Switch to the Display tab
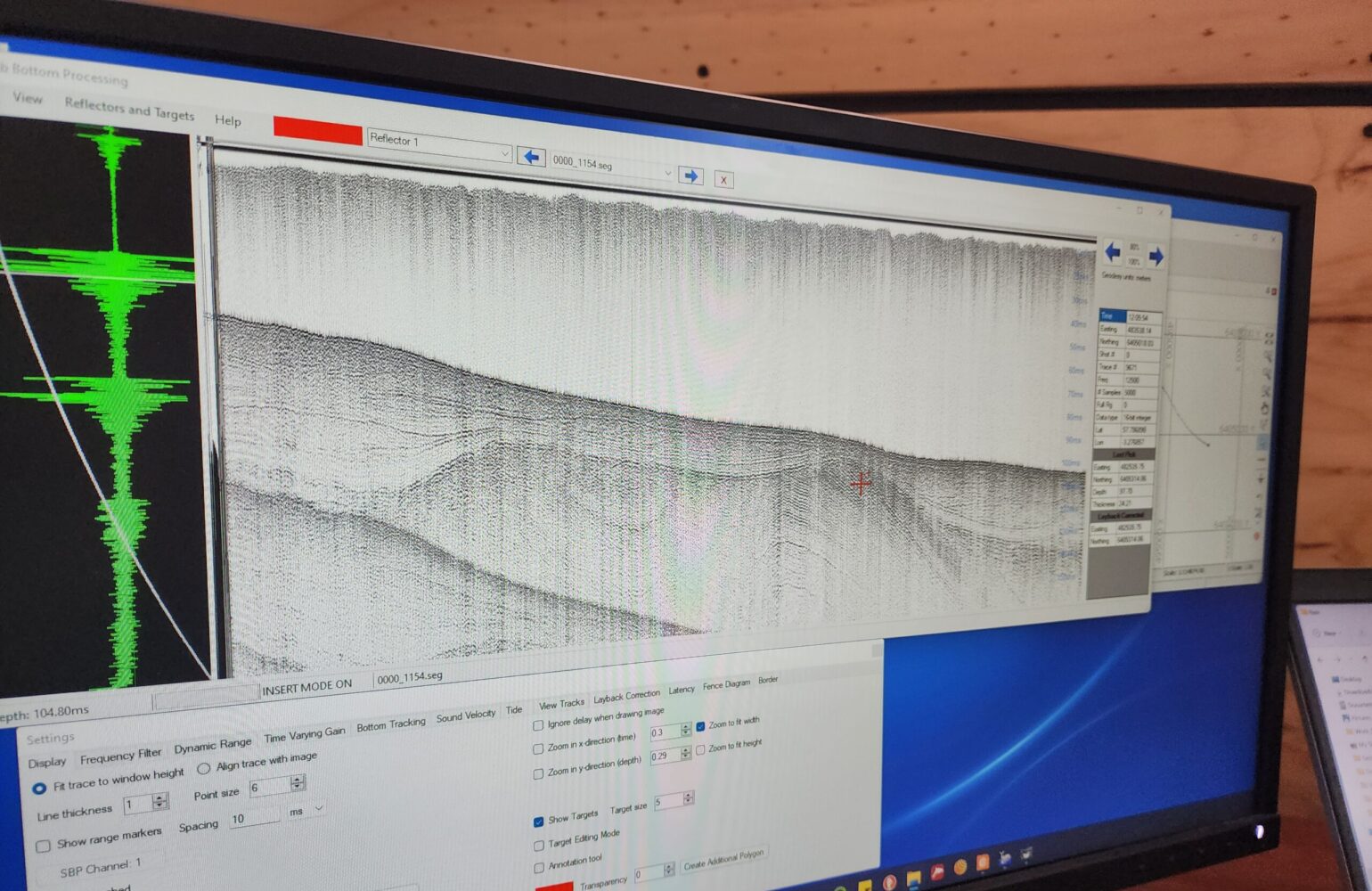Screen dimensions: 1372x891 pos(47,763)
